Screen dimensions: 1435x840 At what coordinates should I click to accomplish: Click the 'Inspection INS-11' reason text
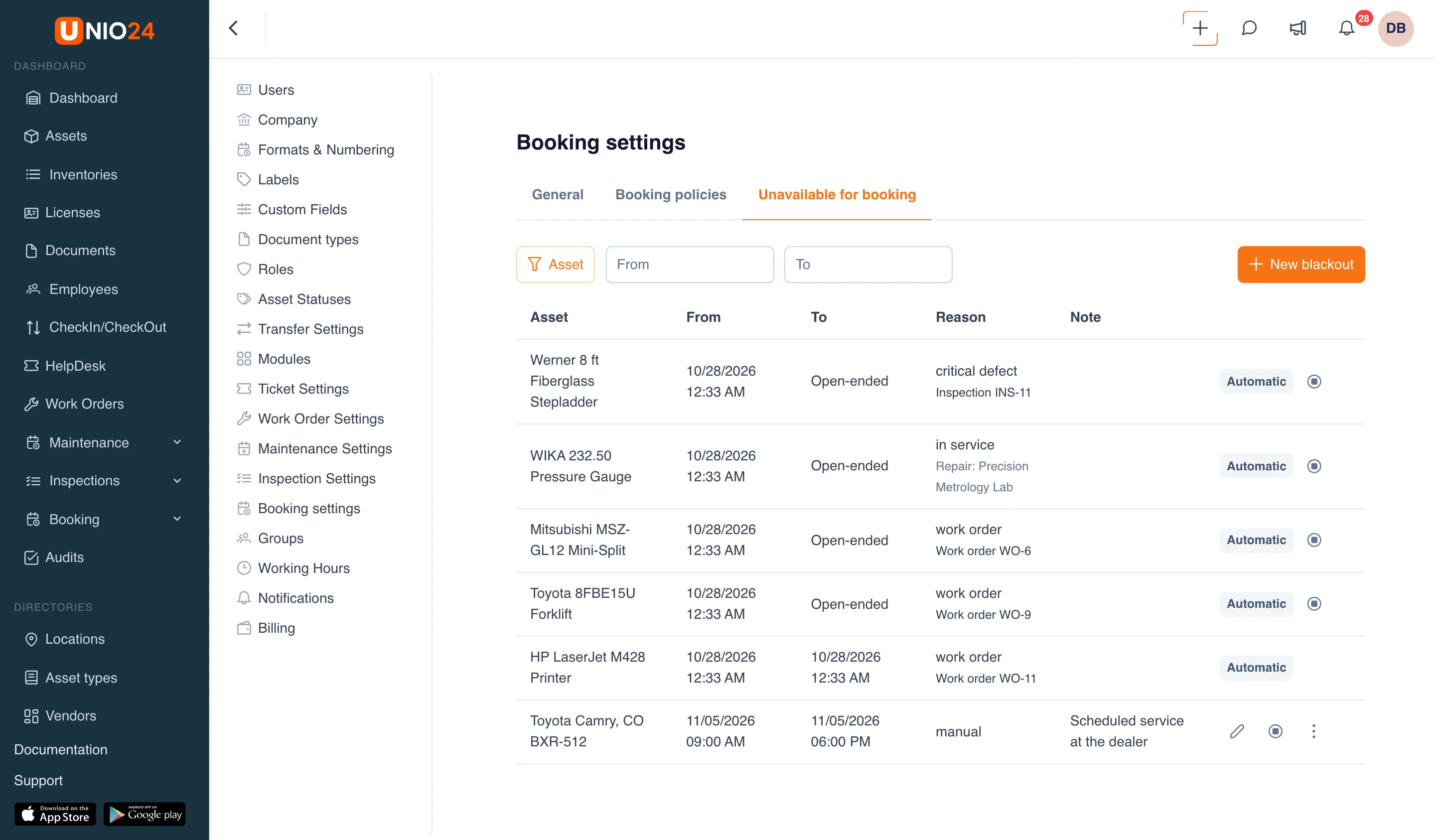pyautogui.click(x=983, y=393)
